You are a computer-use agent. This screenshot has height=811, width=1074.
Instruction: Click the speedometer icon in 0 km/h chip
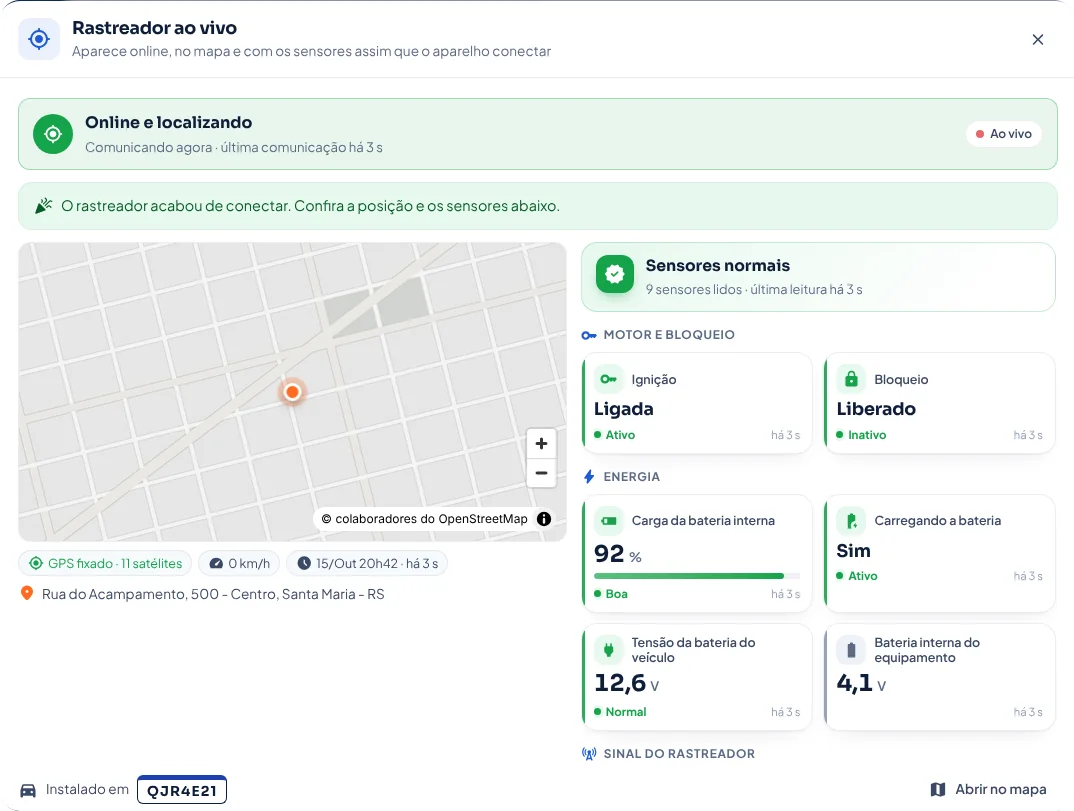pos(216,563)
